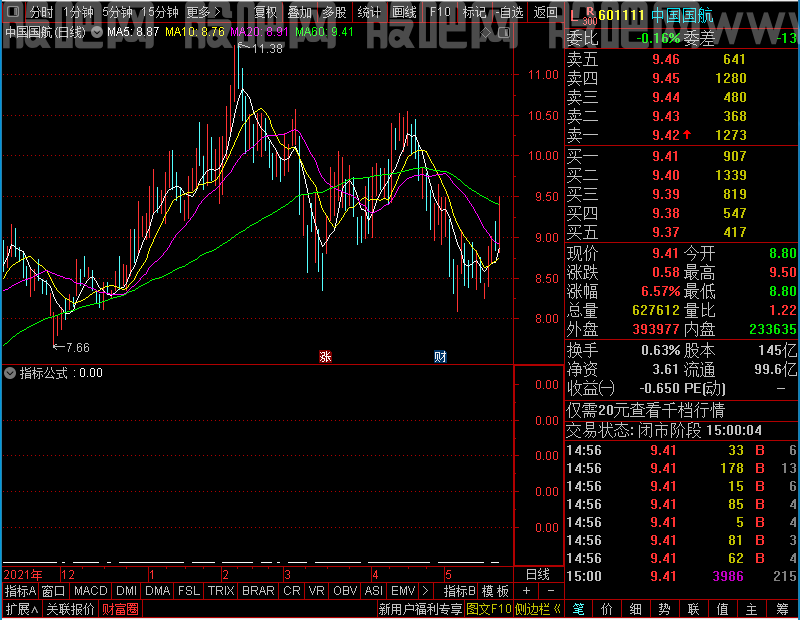The image size is (800, 620).
Task: Select the 联 tab in bottom right
Action: (x=693, y=609)
